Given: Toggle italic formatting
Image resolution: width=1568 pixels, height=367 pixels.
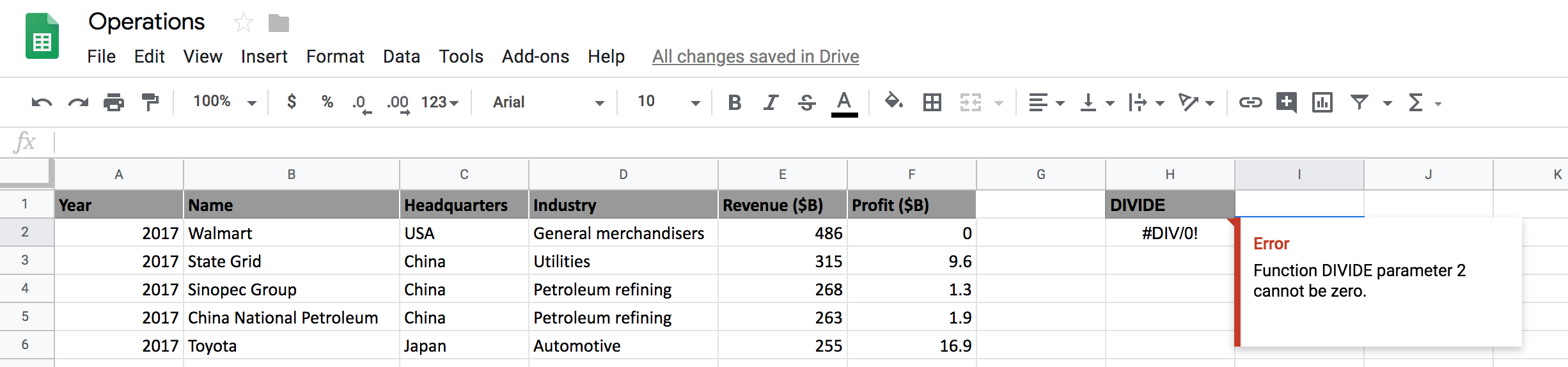Looking at the screenshot, I should 771,102.
